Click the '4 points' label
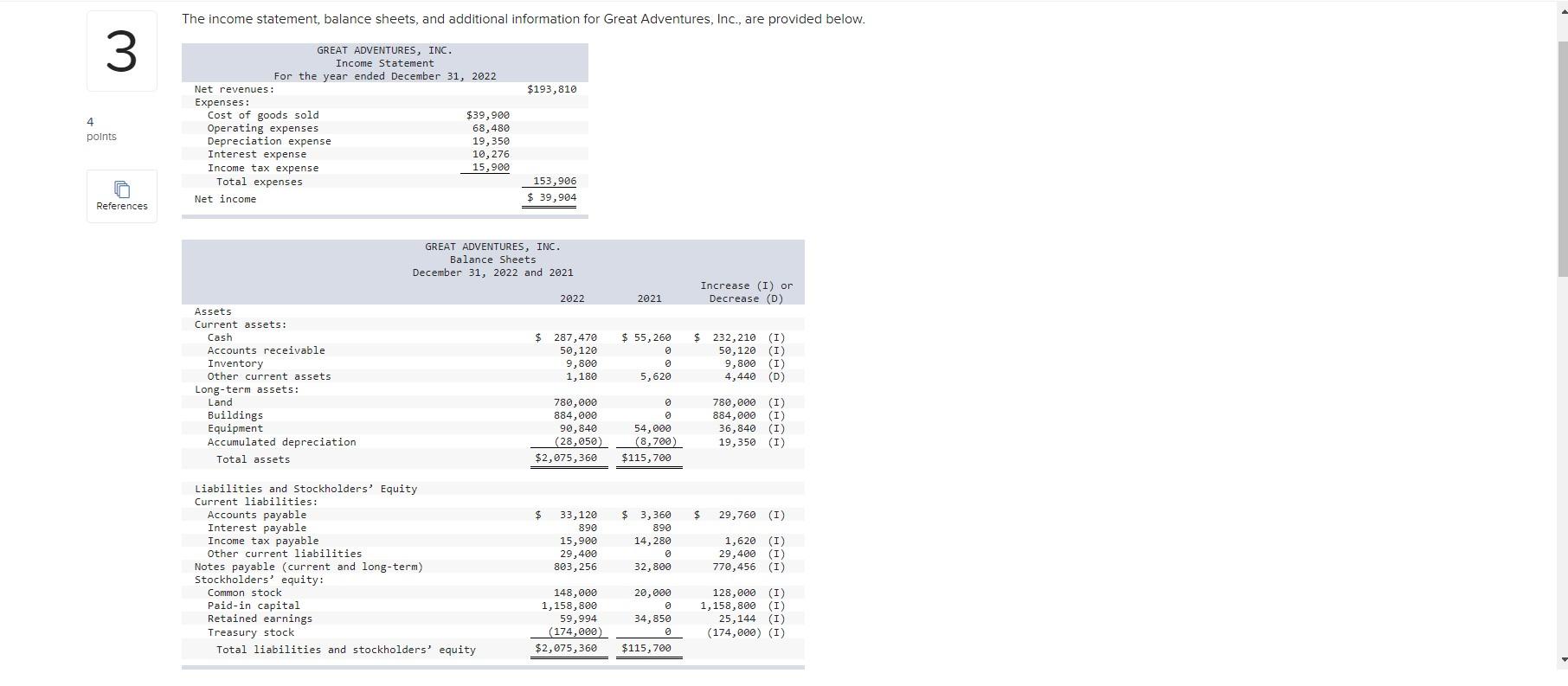This screenshot has width=1568, height=686. tap(101, 129)
